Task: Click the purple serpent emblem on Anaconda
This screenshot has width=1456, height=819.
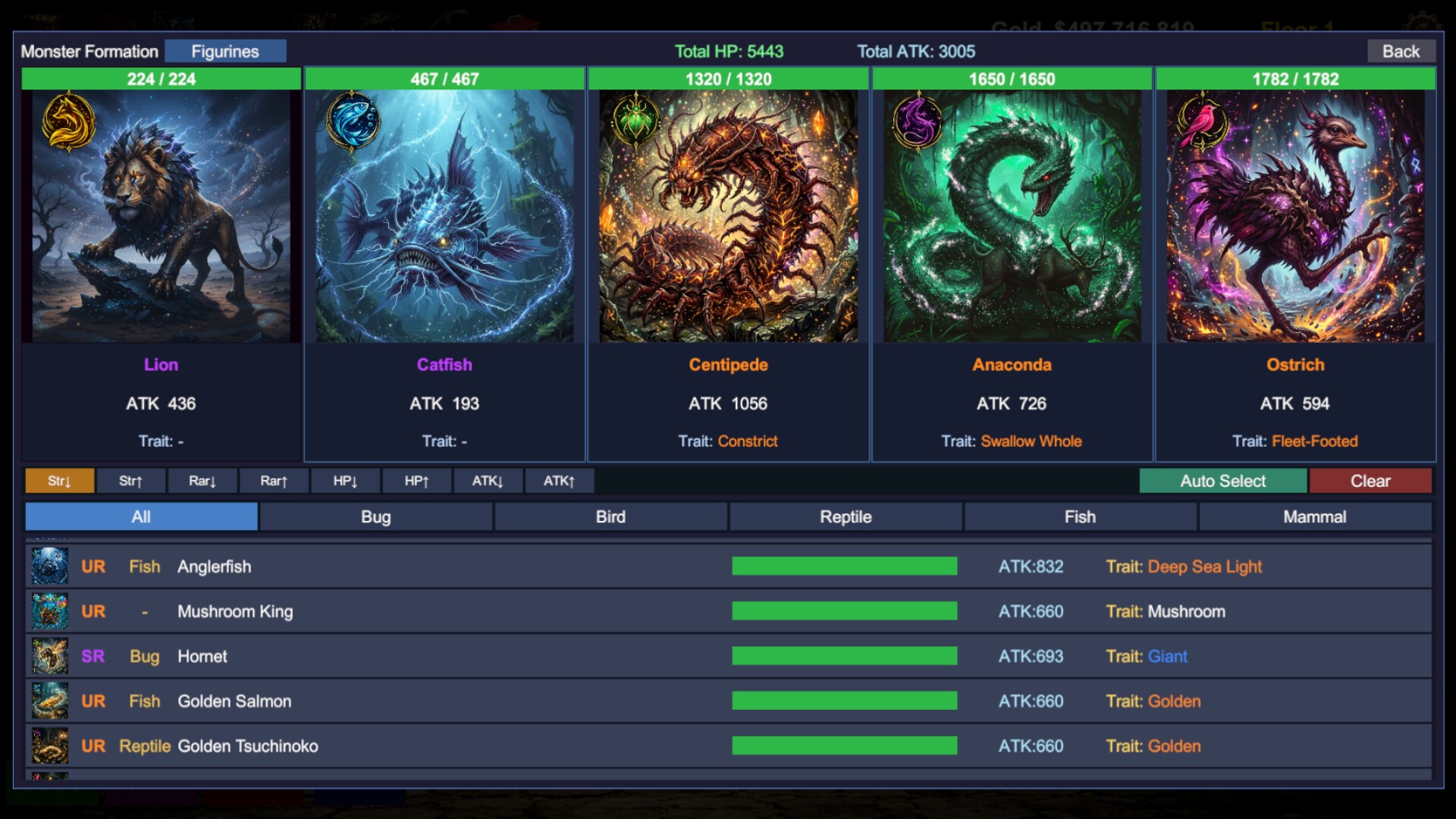Action: (x=918, y=121)
